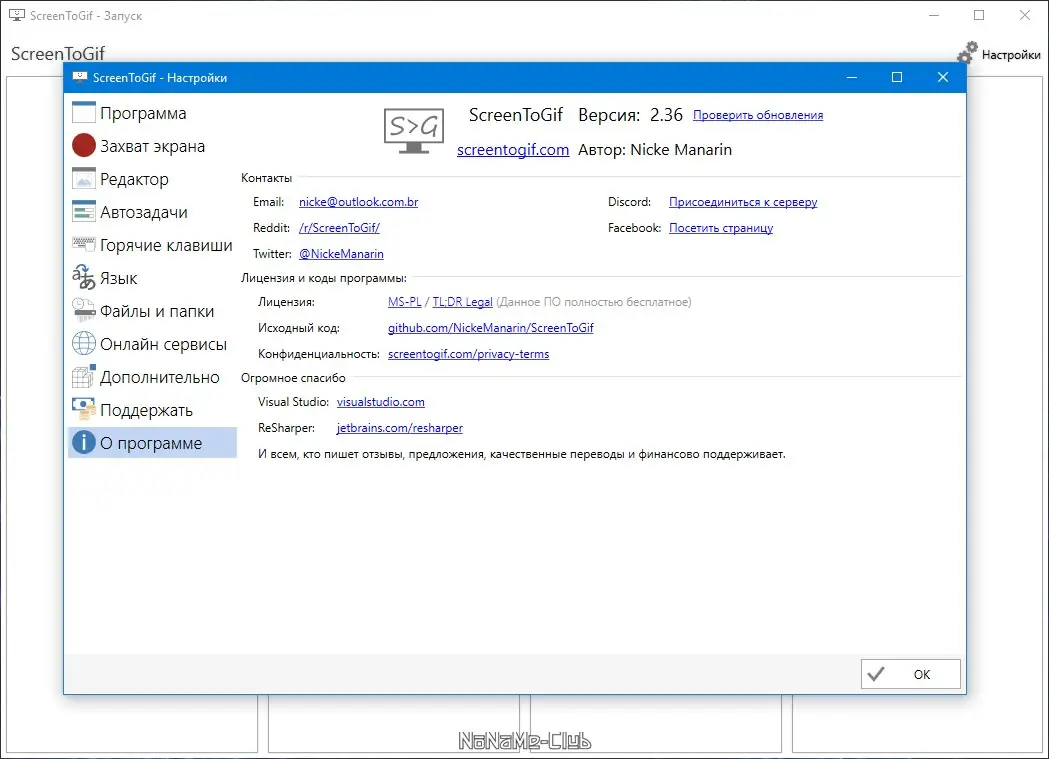Open the github.com/NickeManarin/ScreenToGif link
This screenshot has height=759, width=1049.
point(490,328)
